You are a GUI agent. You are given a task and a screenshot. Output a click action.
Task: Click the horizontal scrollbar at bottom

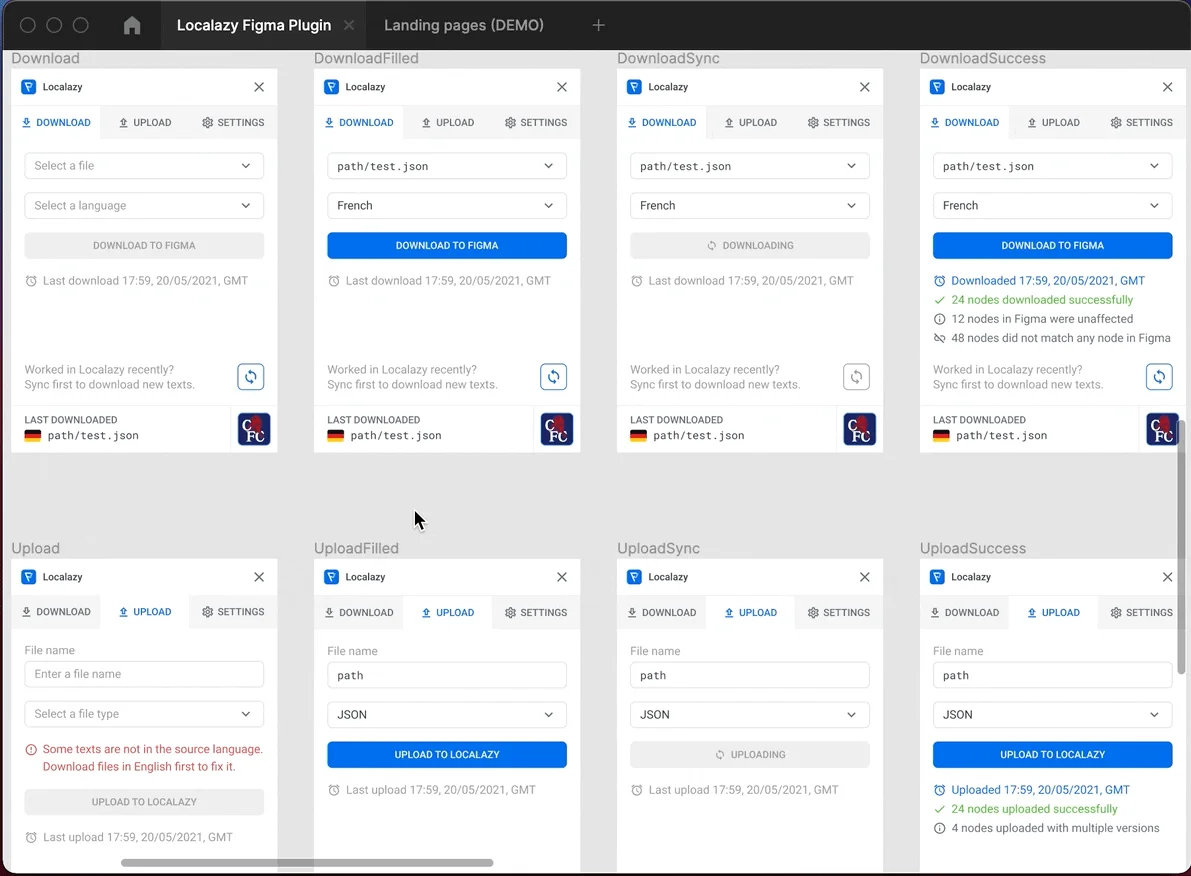pyautogui.click(x=307, y=862)
